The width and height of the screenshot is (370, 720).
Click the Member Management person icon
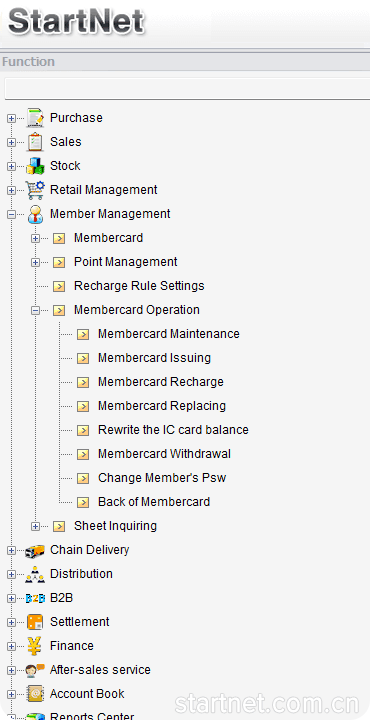35,214
